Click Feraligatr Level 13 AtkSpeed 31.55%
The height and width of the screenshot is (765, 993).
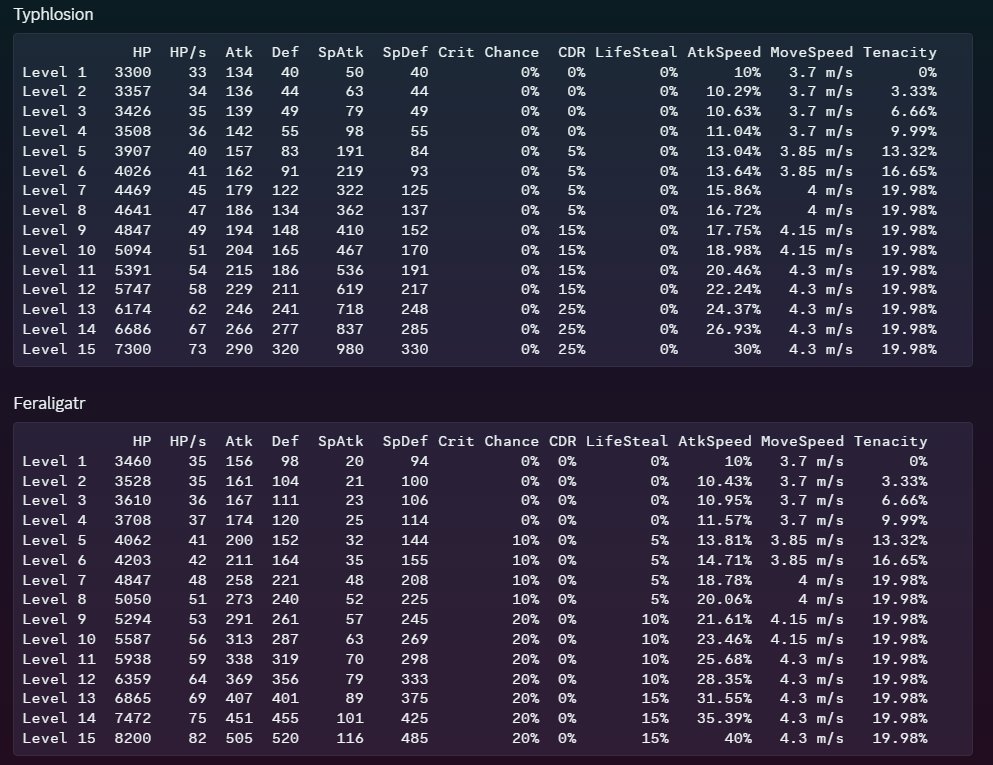(724, 698)
